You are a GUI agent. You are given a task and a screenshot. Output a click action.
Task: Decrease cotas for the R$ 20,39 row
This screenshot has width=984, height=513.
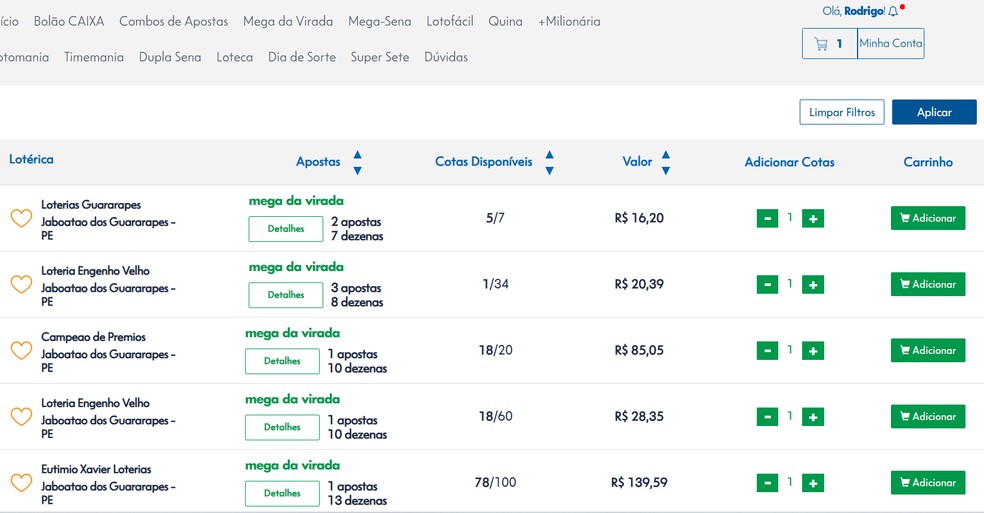click(767, 284)
